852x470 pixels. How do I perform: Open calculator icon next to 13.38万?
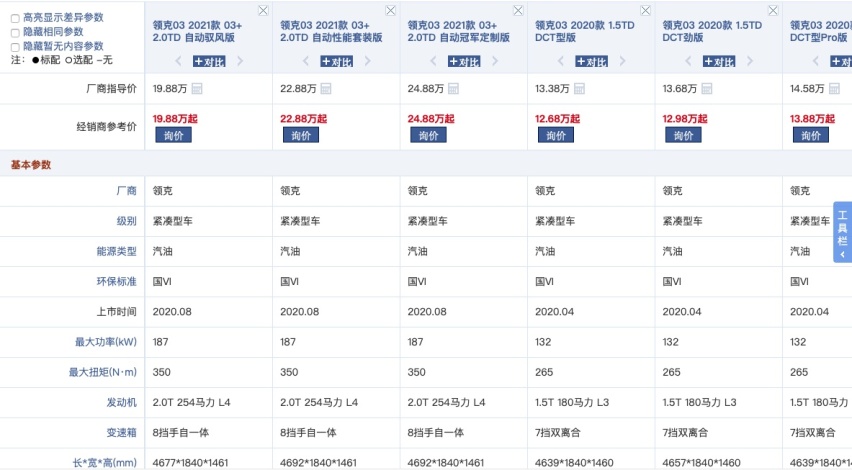tap(580, 89)
